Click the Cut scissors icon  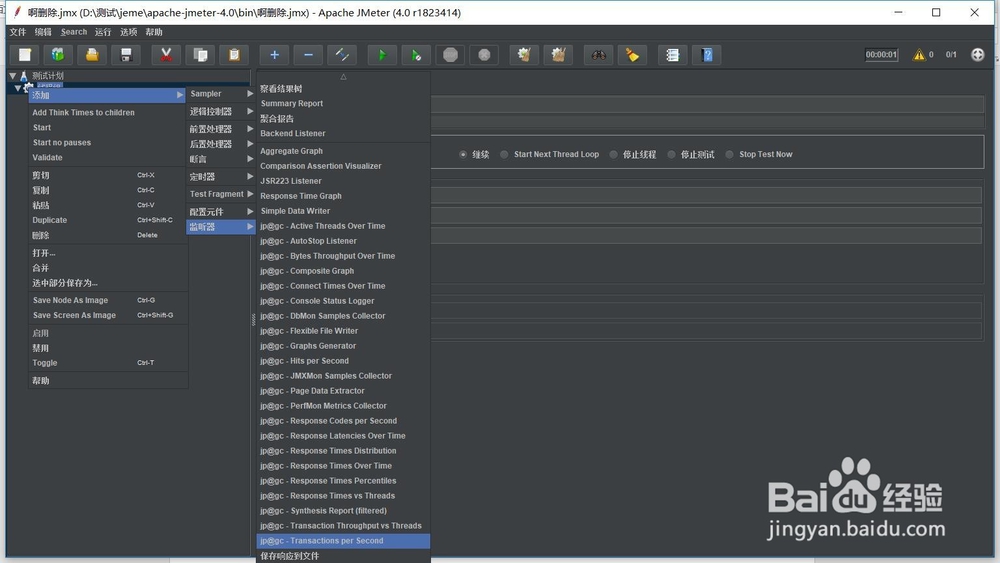click(x=166, y=55)
